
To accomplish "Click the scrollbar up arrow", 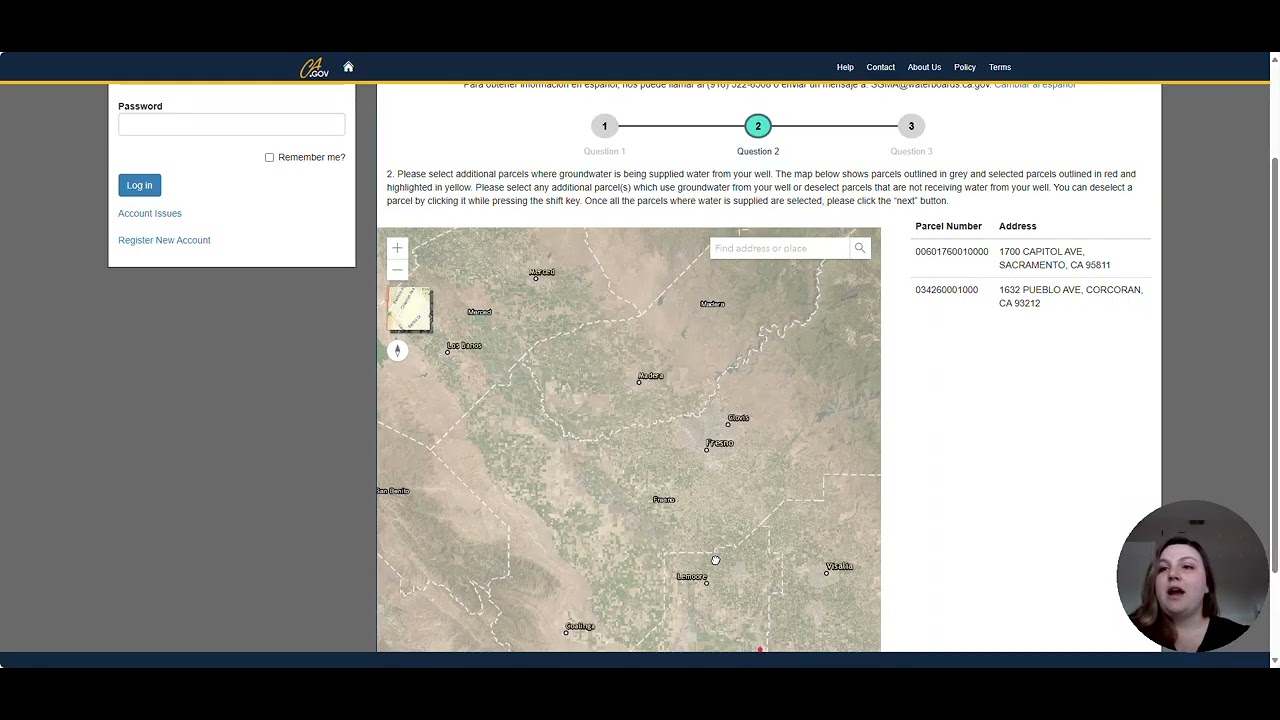I will click(x=1274, y=59).
